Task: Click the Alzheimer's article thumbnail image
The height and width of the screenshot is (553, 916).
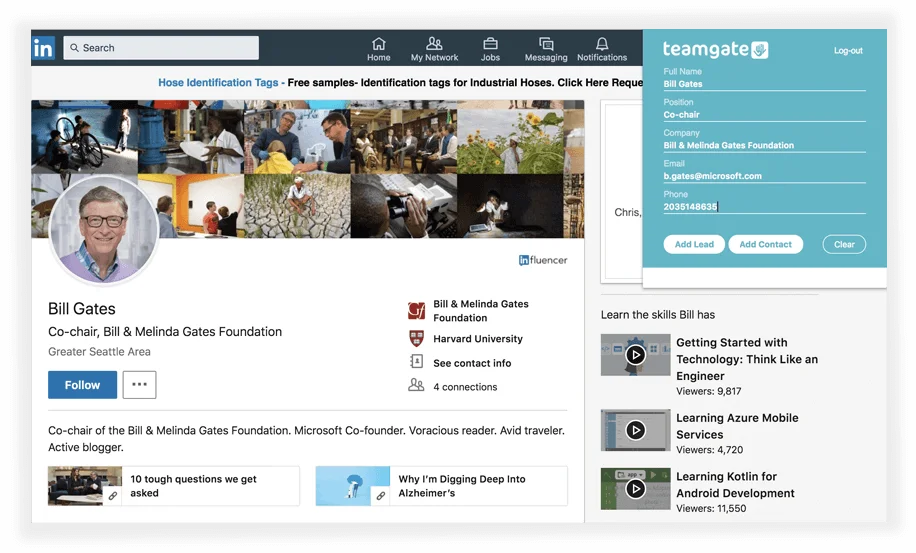Action: [x=352, y=486]
